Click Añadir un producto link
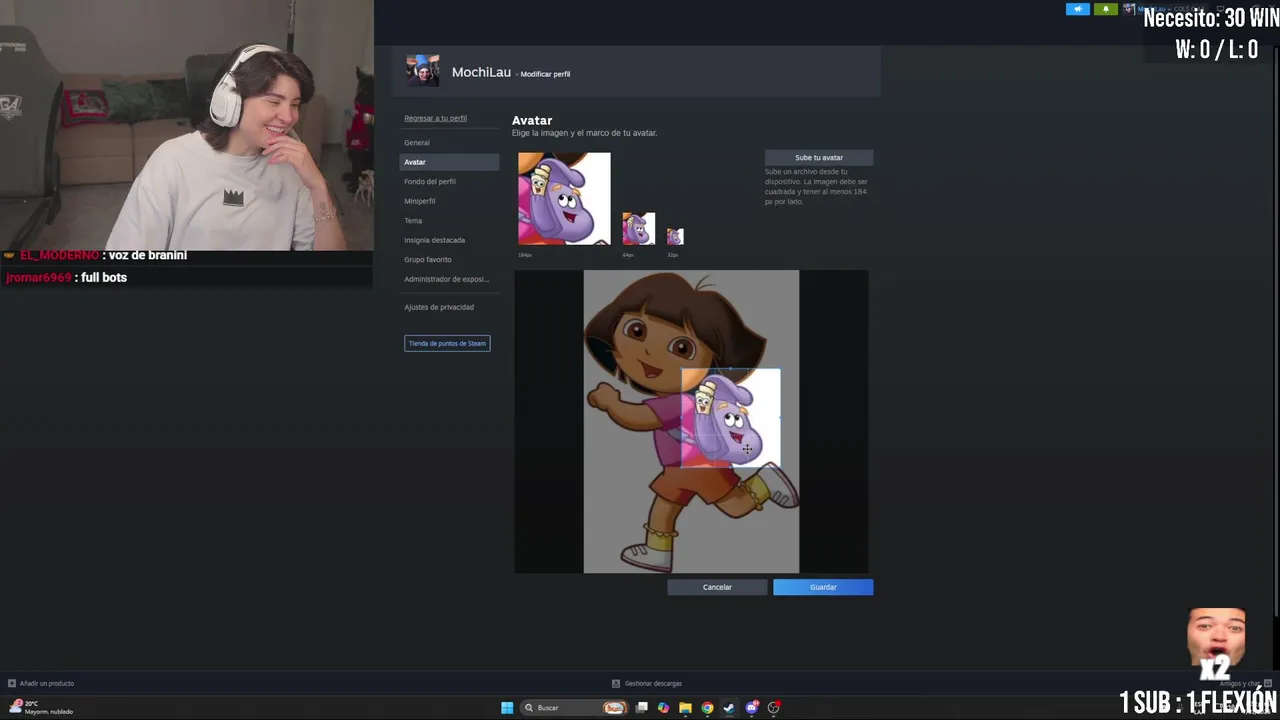Screen dimensions: 1280x720 click(x=47, y=683)
